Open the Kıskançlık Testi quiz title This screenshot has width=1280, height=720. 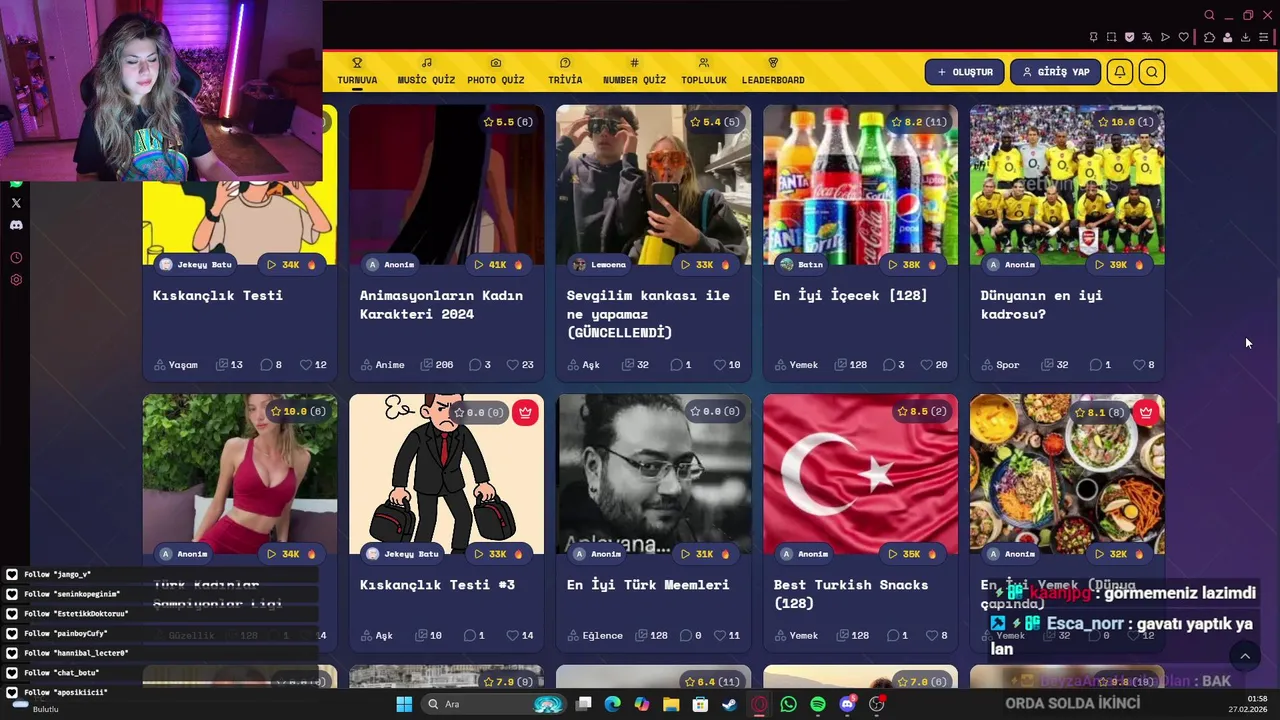pos(218,295)
